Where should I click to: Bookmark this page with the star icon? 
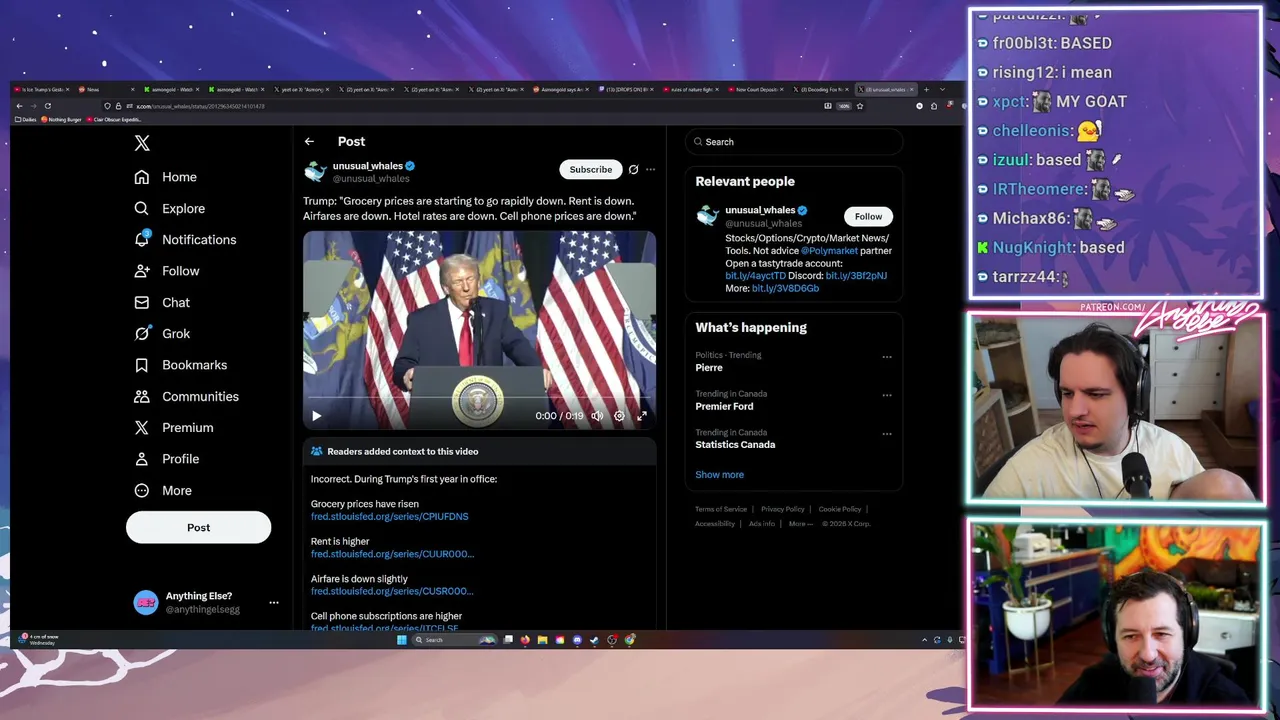click(860, 106)
